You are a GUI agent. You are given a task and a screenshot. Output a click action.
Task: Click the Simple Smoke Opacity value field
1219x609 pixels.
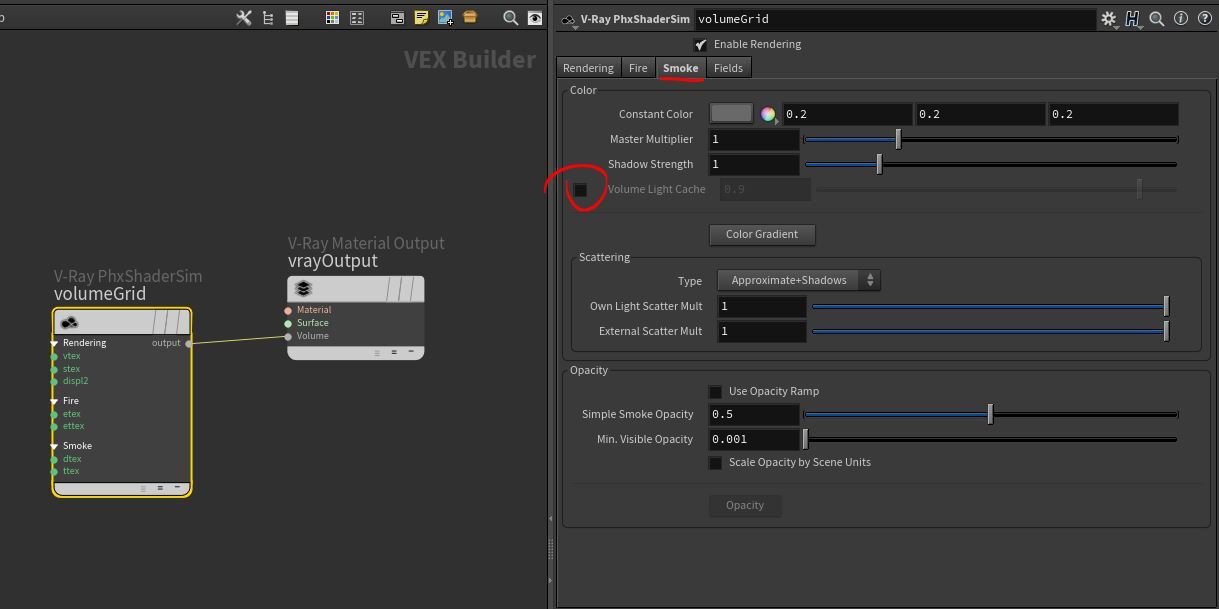754,415
